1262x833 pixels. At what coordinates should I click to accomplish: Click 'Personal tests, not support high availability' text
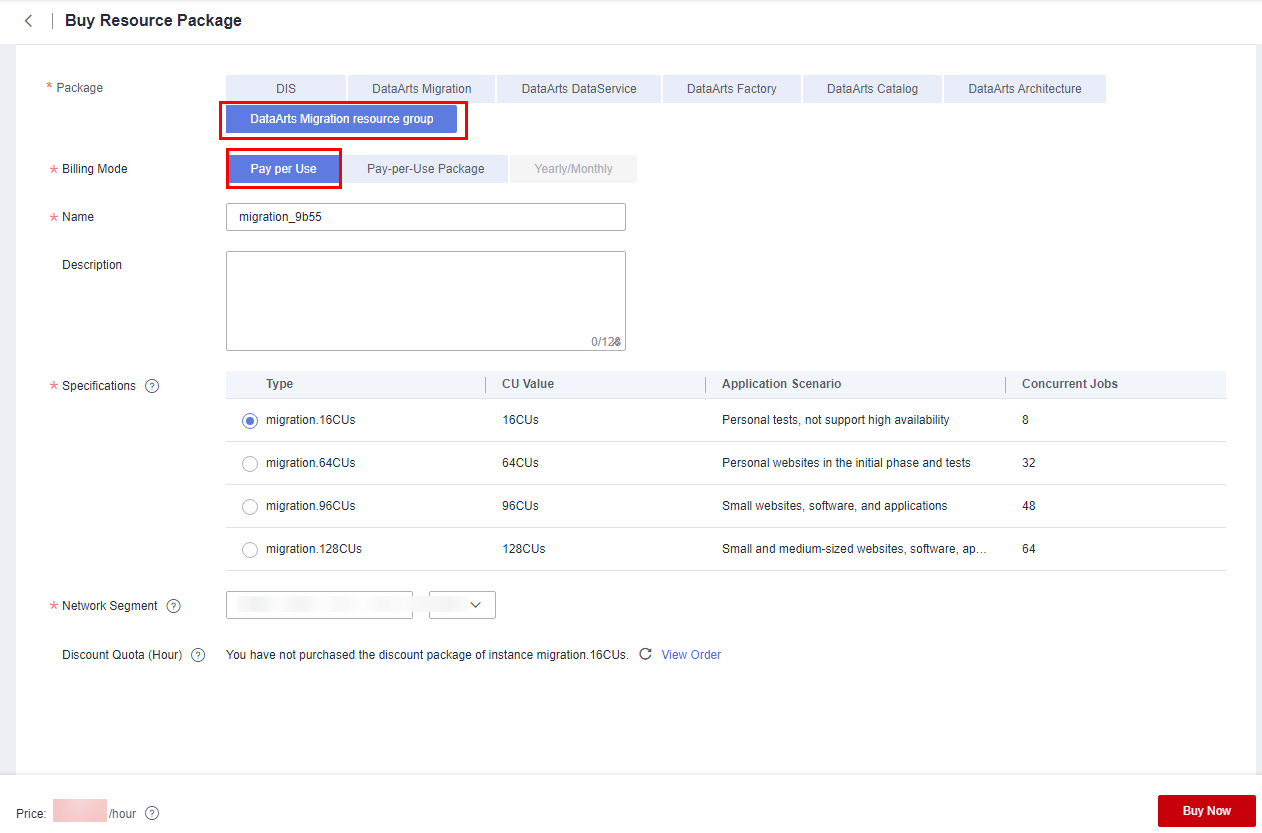point(836,420)
